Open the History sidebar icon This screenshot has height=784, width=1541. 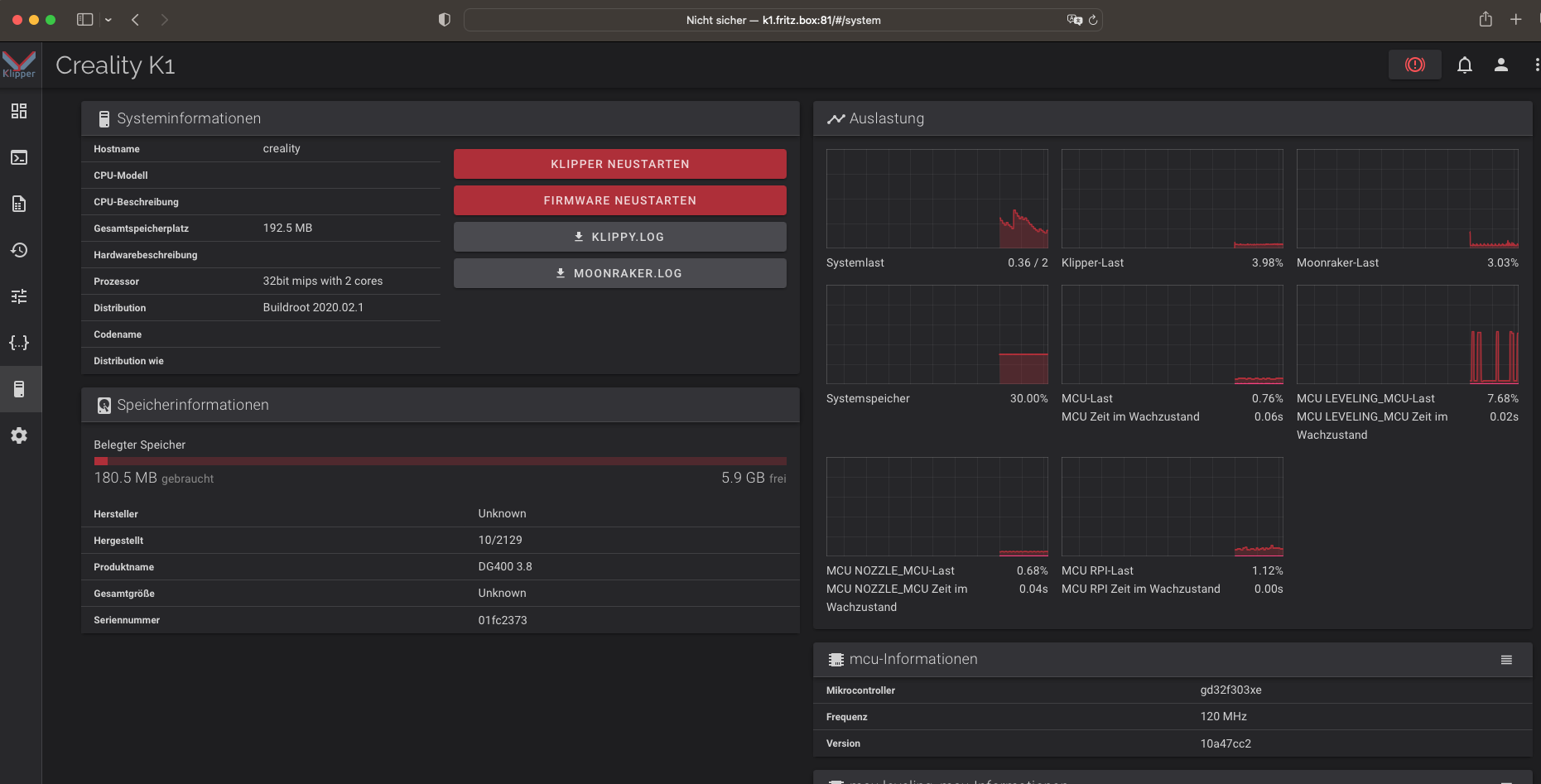pyautogui.click(x=19, y=250)
